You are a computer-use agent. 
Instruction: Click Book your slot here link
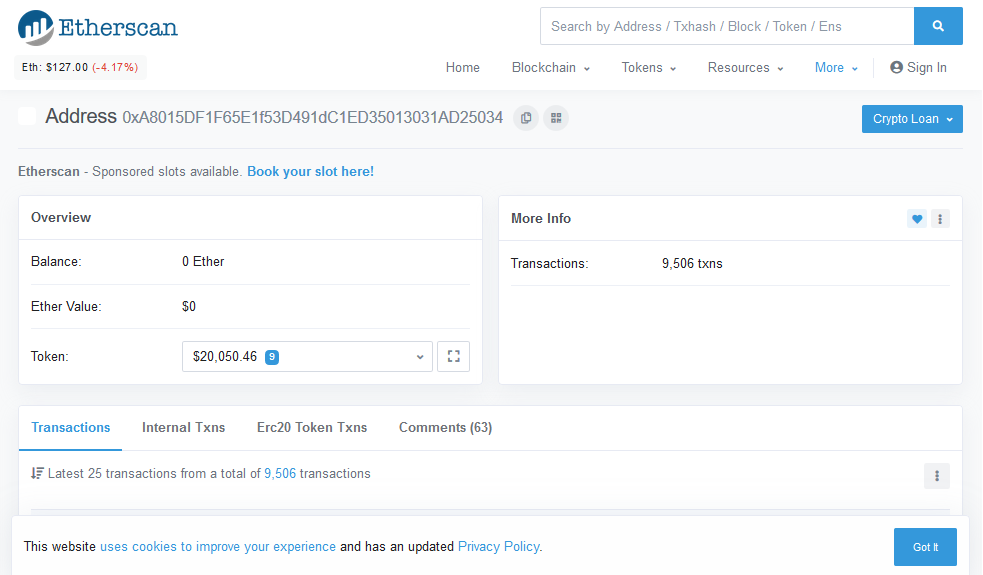[310, 172]
